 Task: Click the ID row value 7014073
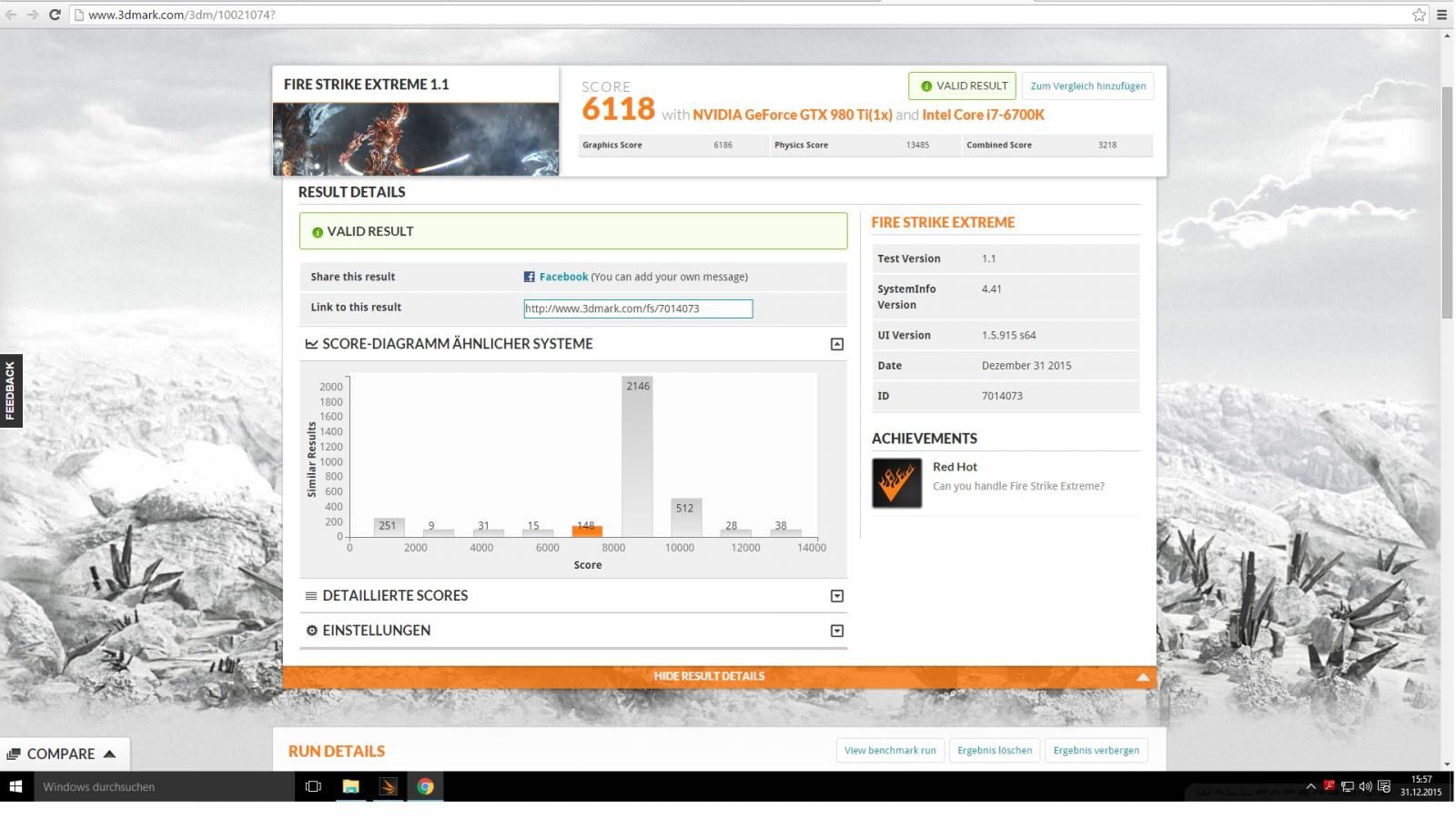click(1002, 396)
